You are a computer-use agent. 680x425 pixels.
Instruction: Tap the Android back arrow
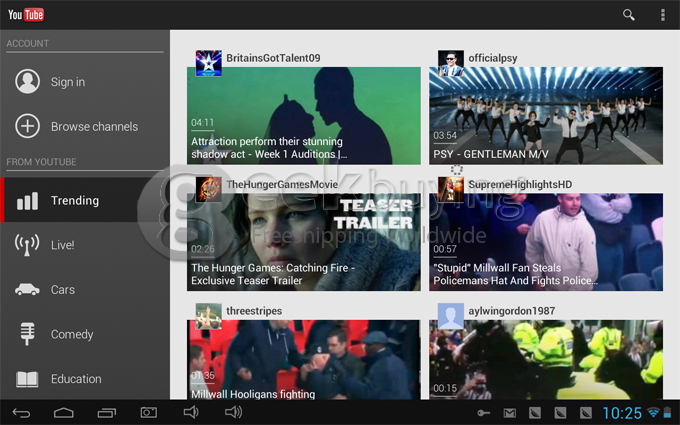point(21,413)
